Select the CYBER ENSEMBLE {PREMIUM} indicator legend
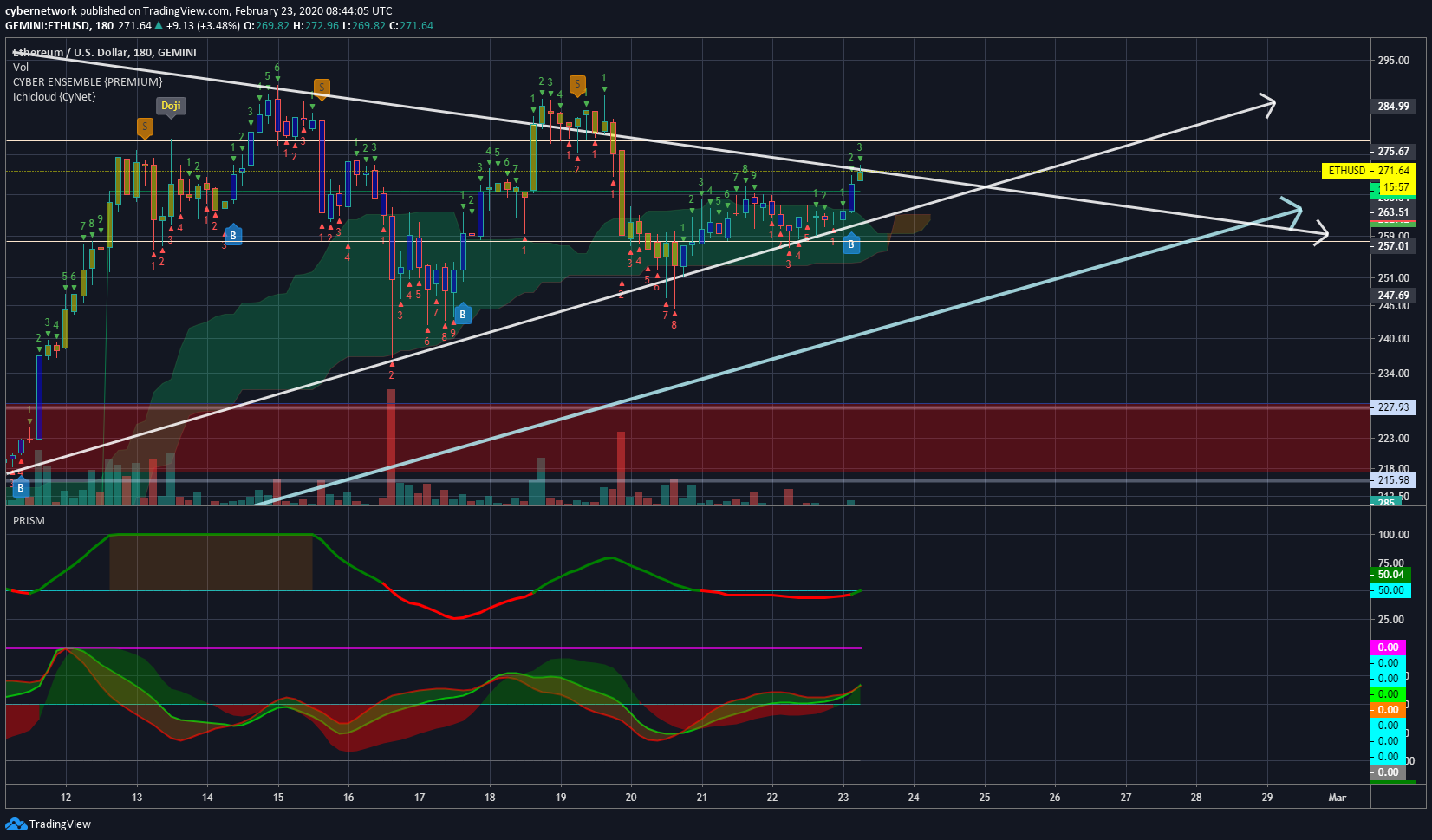Image resolution: width=1432 pixels, height=840 pixels. (88, 81)
